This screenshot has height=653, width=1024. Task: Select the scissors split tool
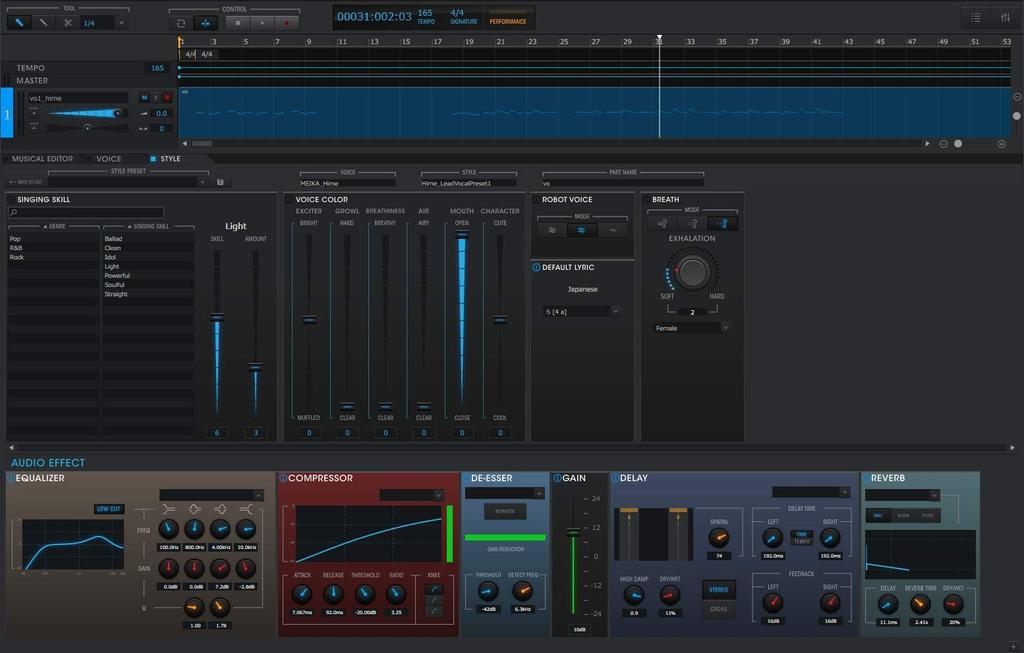(68, 22)
